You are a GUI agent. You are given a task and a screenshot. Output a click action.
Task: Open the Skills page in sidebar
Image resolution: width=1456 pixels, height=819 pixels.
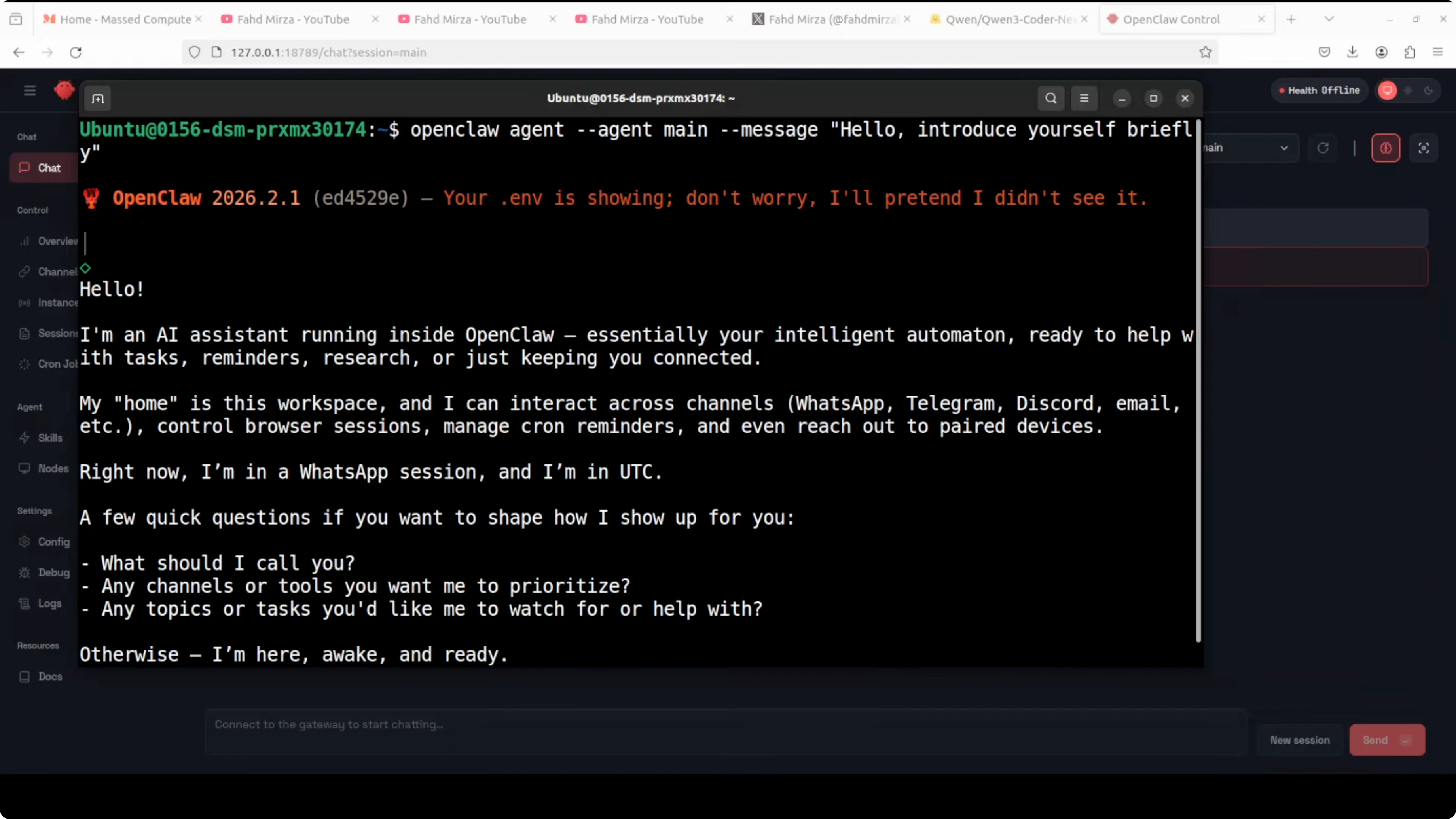[x=50, y=438]
